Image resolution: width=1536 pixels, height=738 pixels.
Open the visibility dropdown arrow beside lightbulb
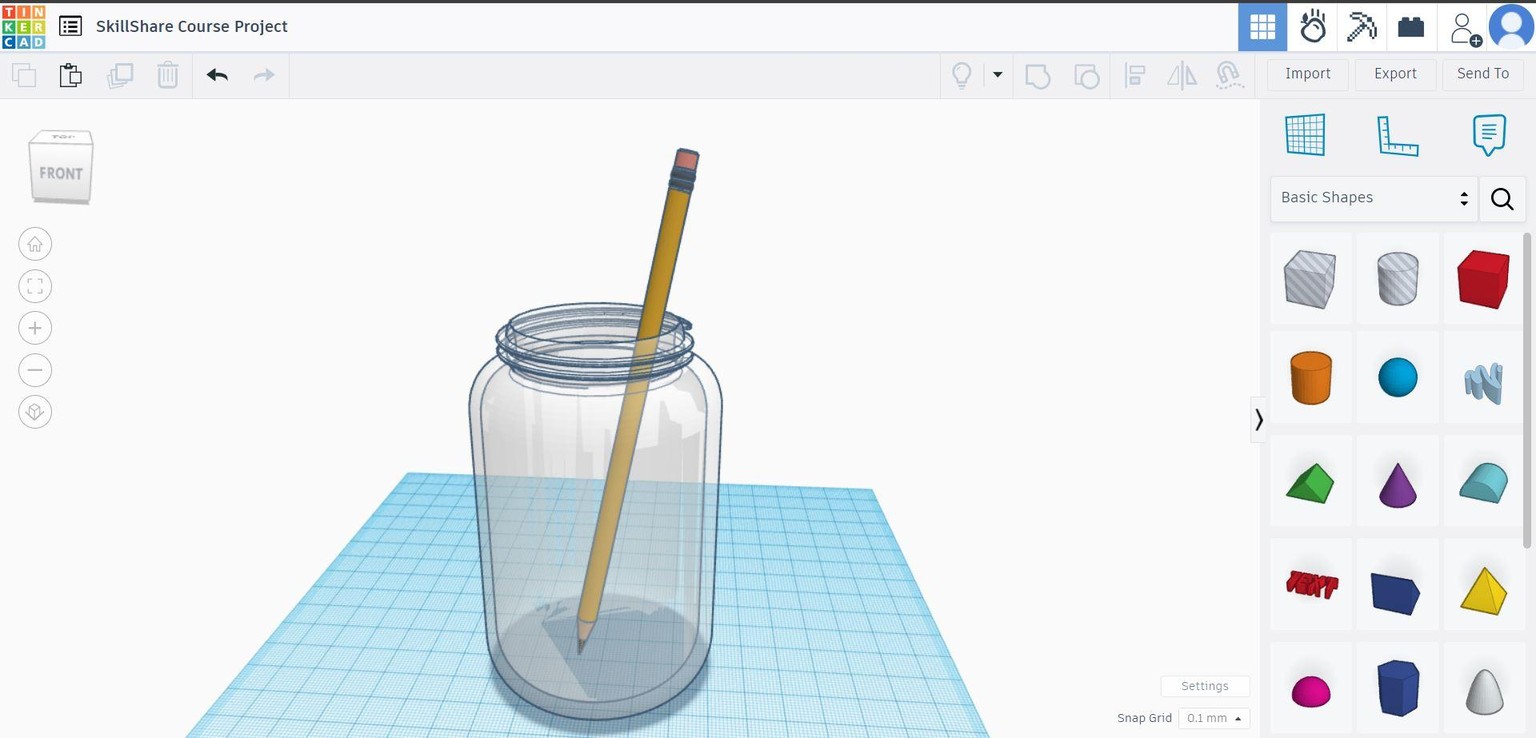click(x=997, y=75)
